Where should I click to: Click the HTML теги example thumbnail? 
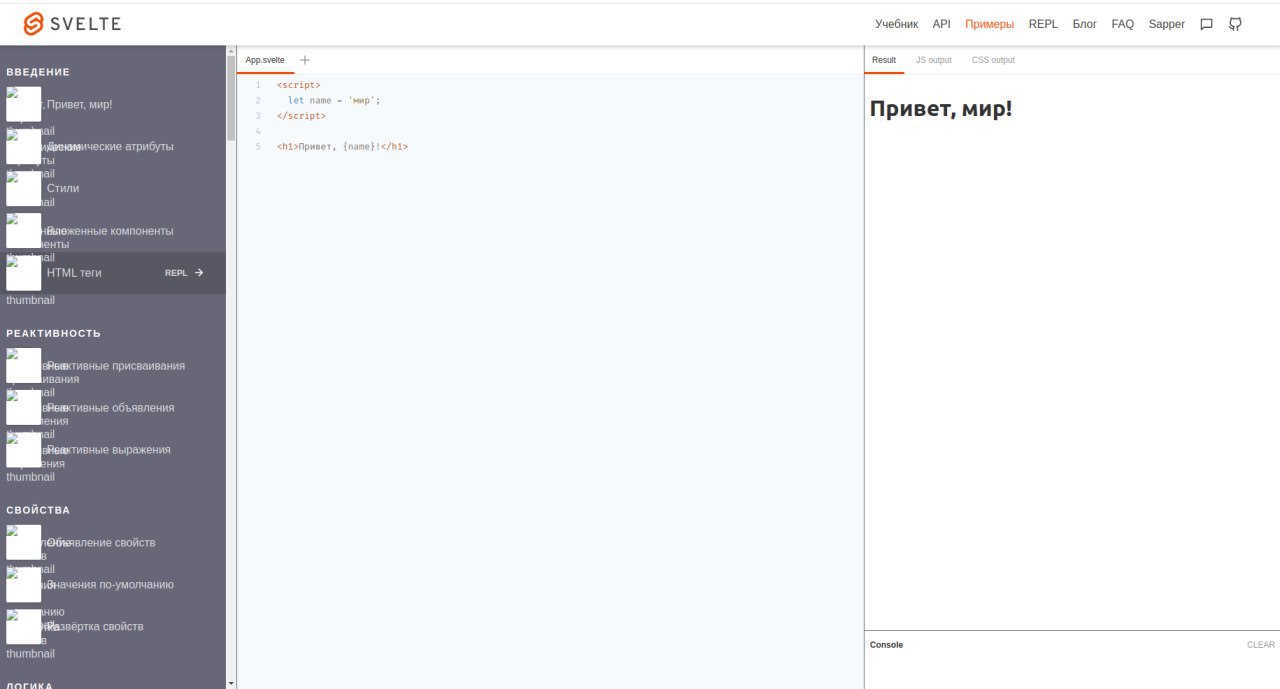coord(24,272)
